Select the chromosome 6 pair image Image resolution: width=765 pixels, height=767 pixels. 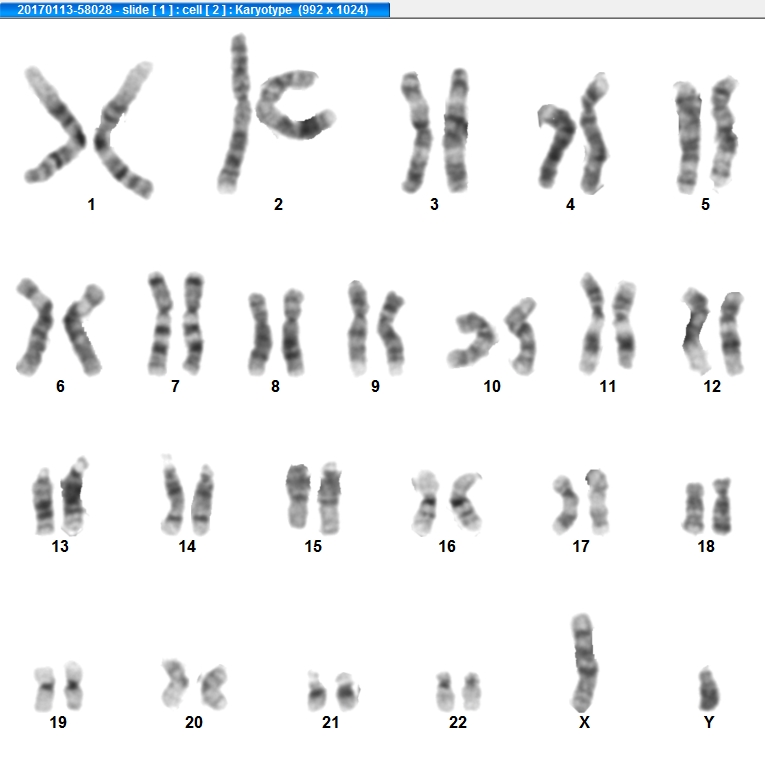pos(60,327)
